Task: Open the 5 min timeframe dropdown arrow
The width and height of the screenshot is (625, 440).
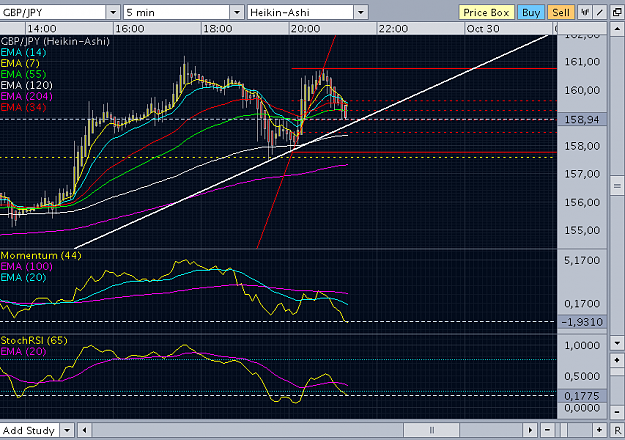Action: 237,12
